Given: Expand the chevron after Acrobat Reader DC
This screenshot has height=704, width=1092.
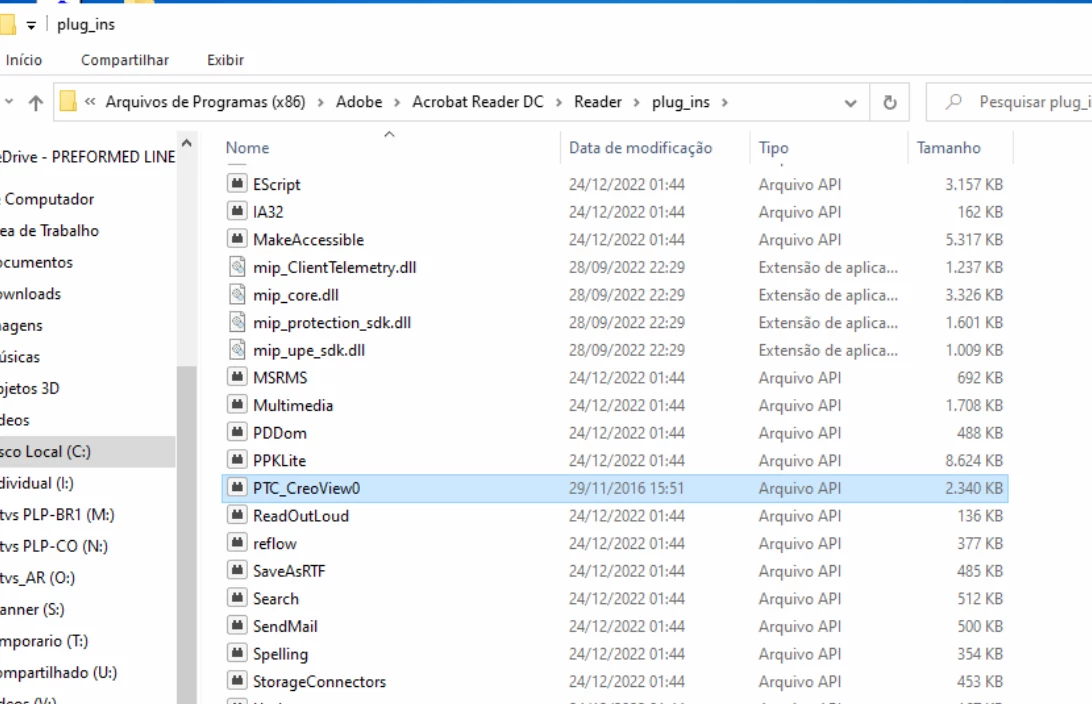Looking at the screenshot, I should [x=559, y=102].
